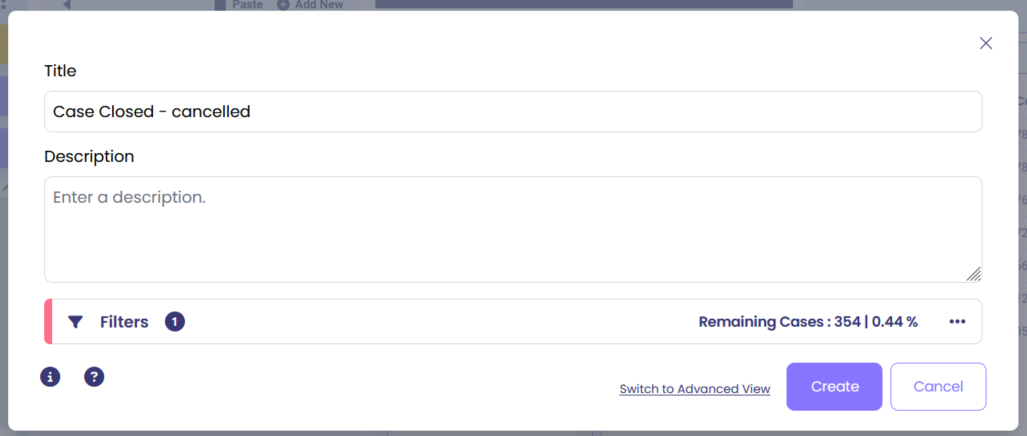Click the Description field label
This screenshot has height=436, width=1027.
coord(89,157)
